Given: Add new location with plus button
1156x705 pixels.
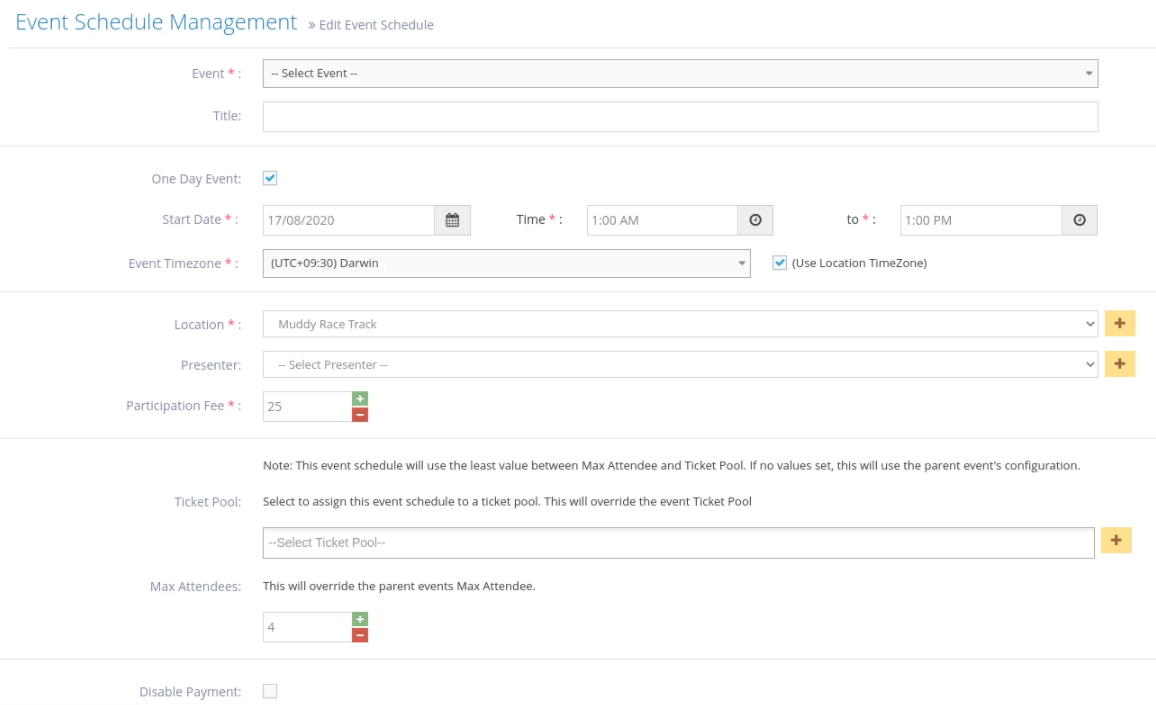Looking at the screenshot, I should coord(1120,324).
